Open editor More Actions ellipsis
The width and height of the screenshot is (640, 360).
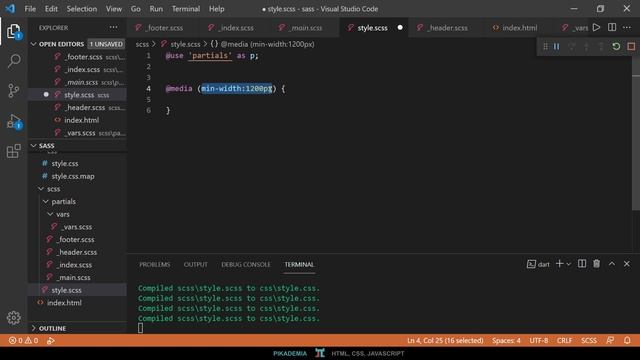[627, 27]
